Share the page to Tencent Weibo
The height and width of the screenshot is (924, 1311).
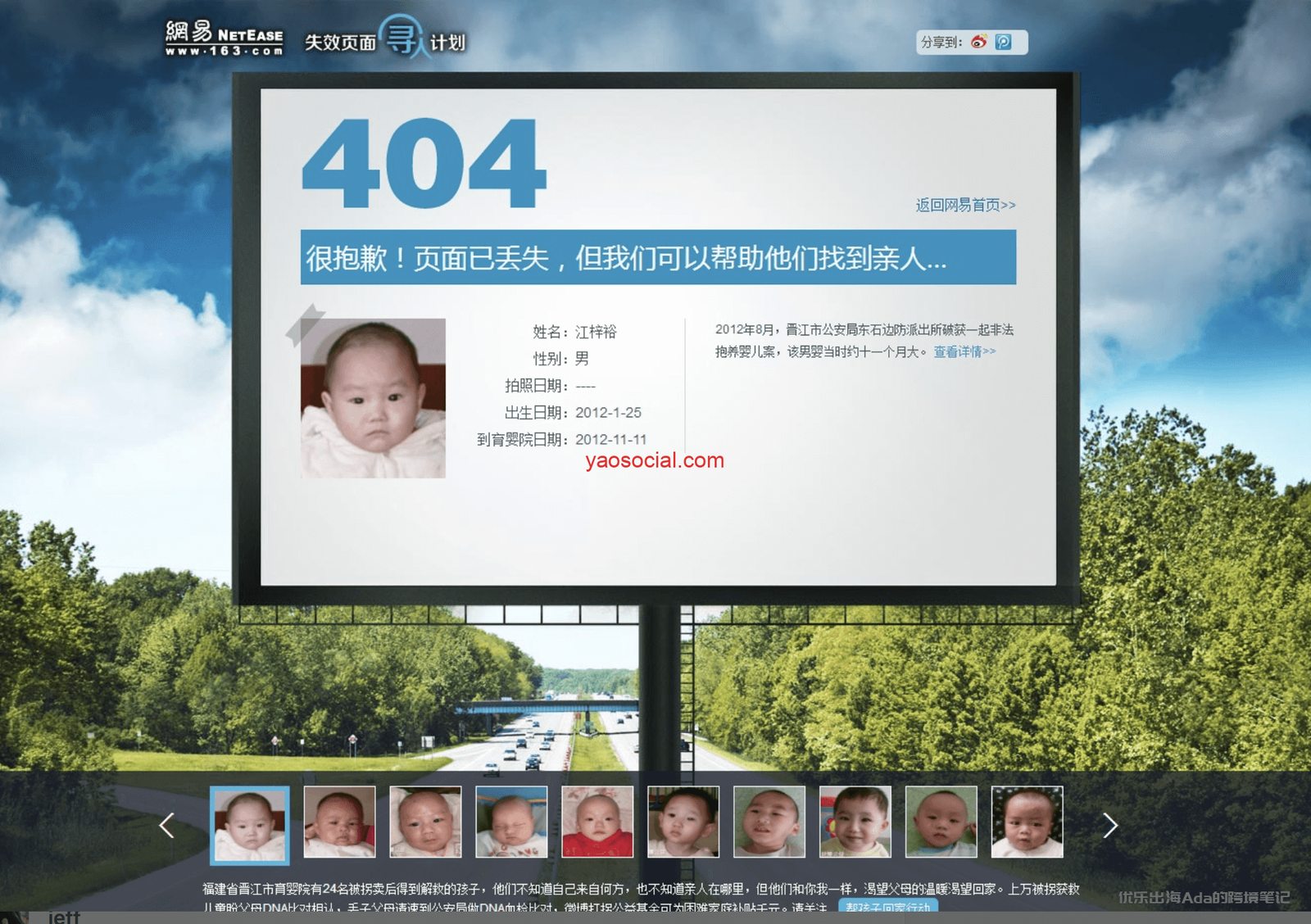tap(1004, 42)
